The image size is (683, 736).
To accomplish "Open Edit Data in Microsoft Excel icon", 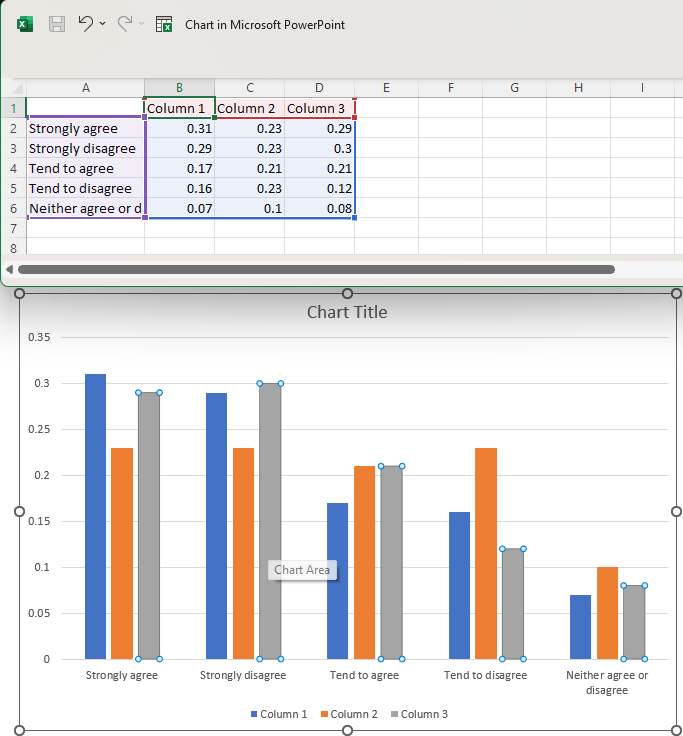I will coord(164,24).
